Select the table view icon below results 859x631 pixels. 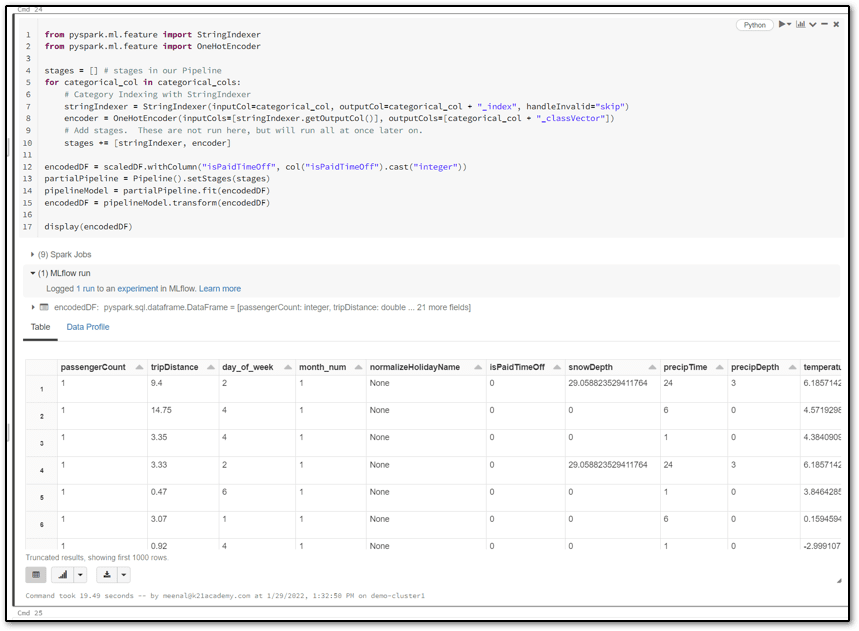click(x=36, y=574)
